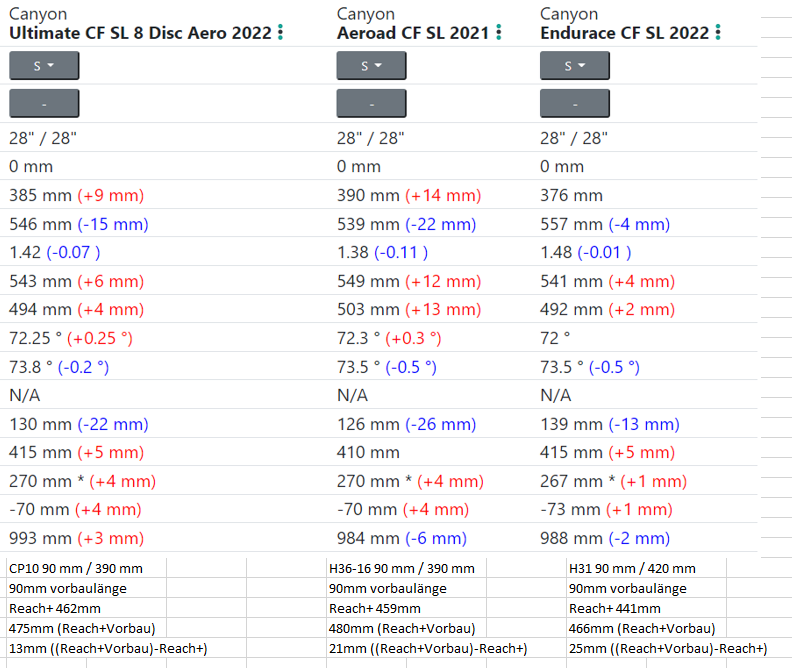Click the 557 mm (-4 mm) value
Viewport: 792px width, 668px height.
pyautogui.click(x=605, y=224)
